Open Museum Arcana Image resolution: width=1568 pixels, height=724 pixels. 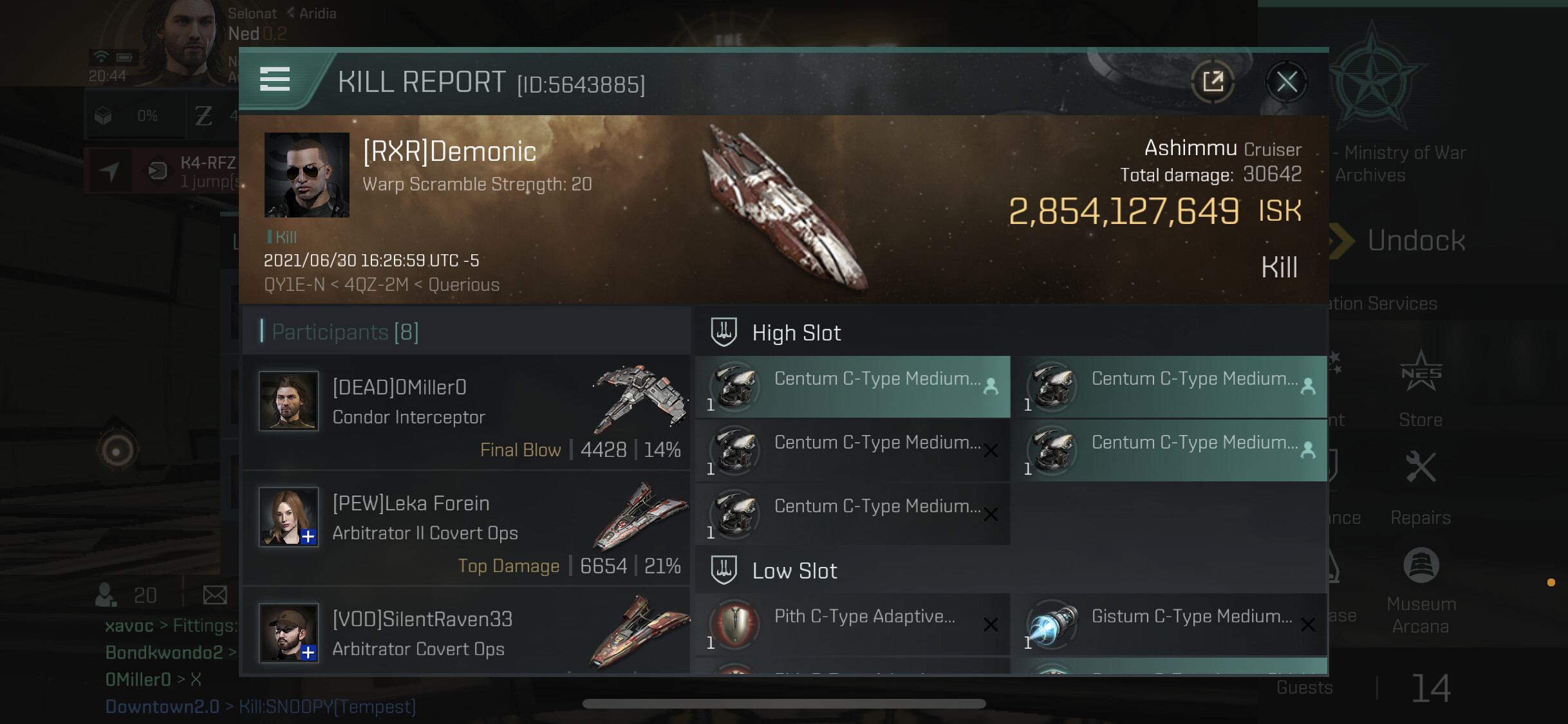(1421, 591)
